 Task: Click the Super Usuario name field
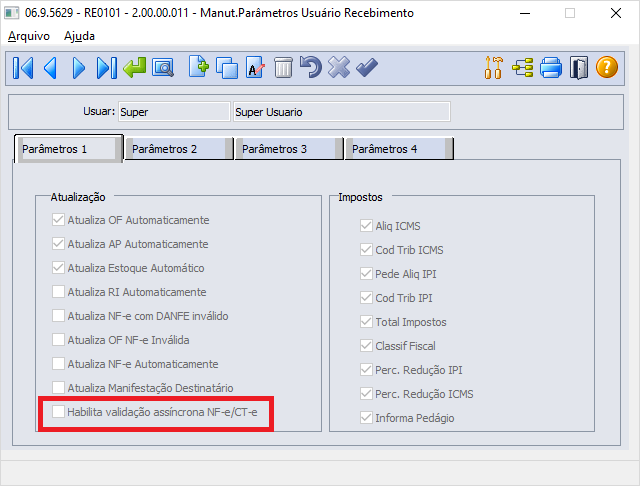[342, 112]
